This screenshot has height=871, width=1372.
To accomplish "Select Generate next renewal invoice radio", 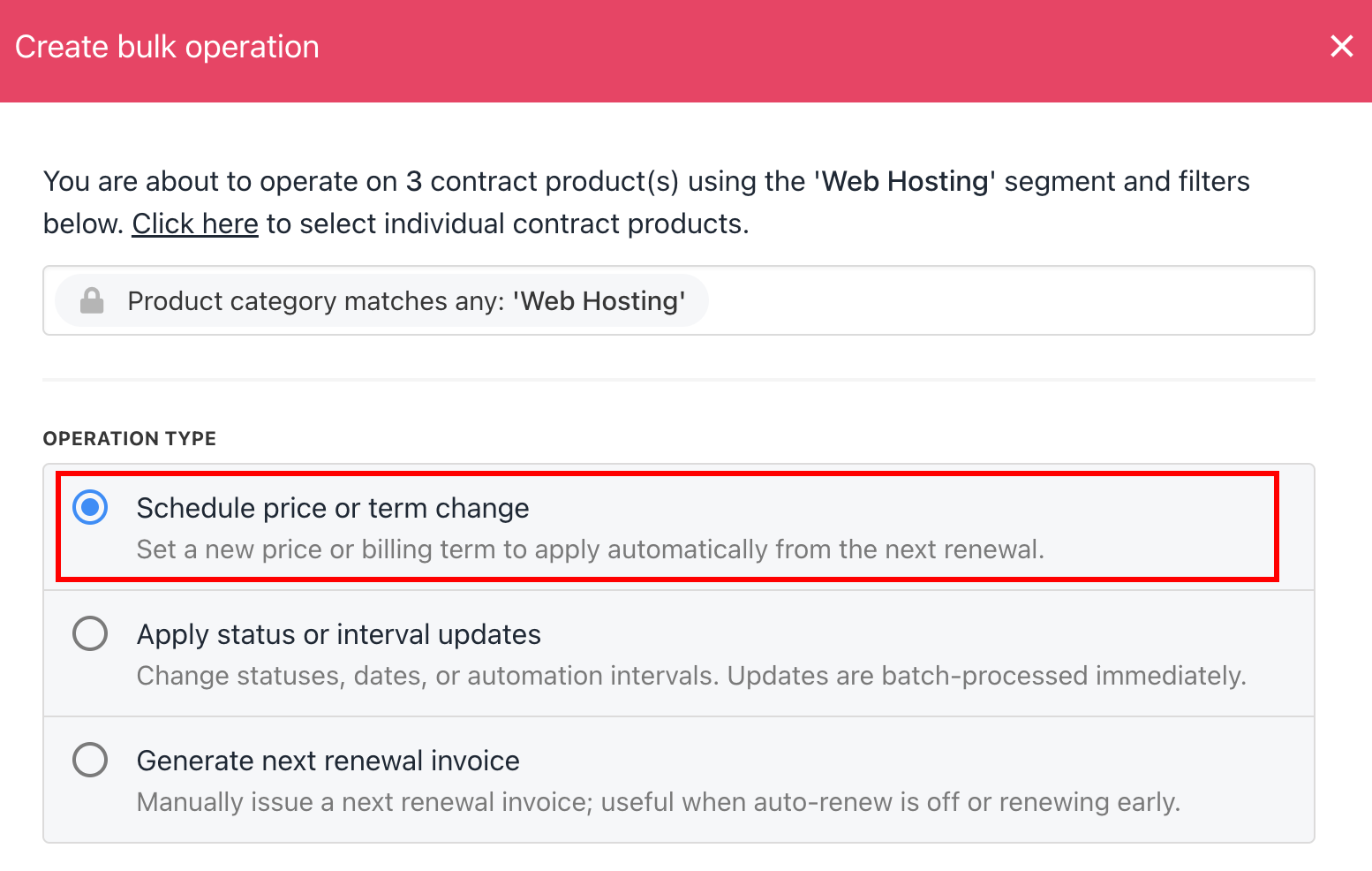I will [x=90, y=760].
